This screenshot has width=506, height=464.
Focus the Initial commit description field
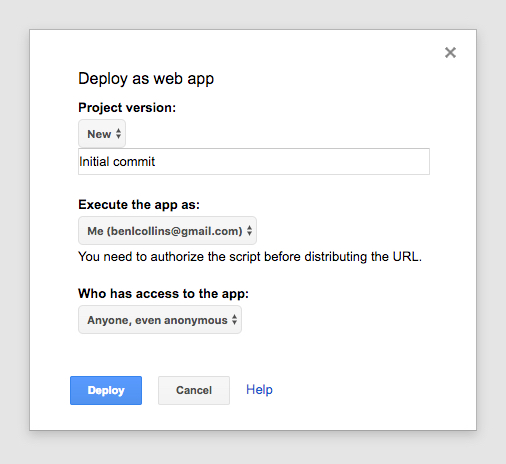[254, 162]
